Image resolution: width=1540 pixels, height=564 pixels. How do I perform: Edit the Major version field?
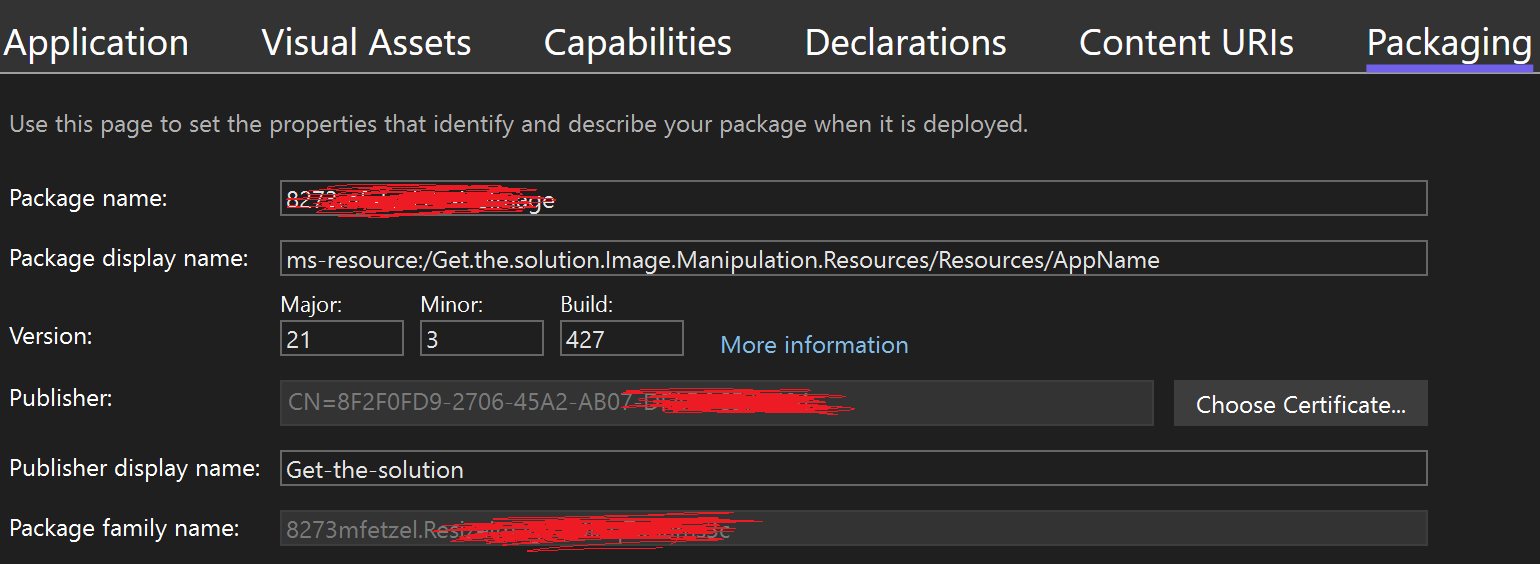[342, 338]
